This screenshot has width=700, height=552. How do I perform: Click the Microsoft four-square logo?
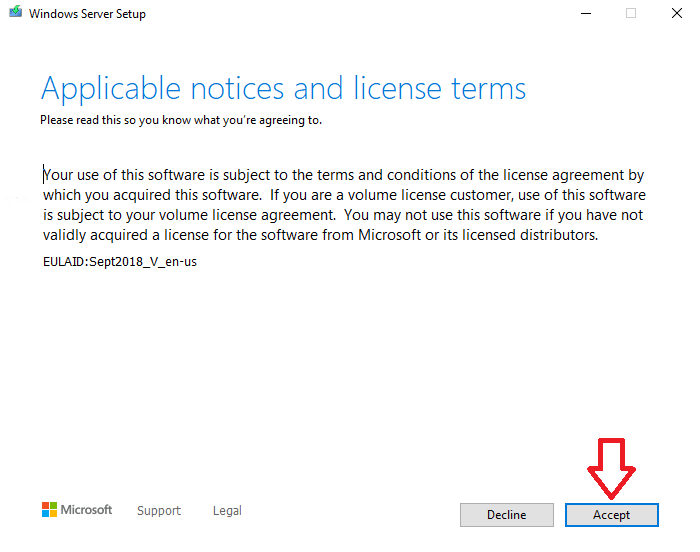point(49,510)
